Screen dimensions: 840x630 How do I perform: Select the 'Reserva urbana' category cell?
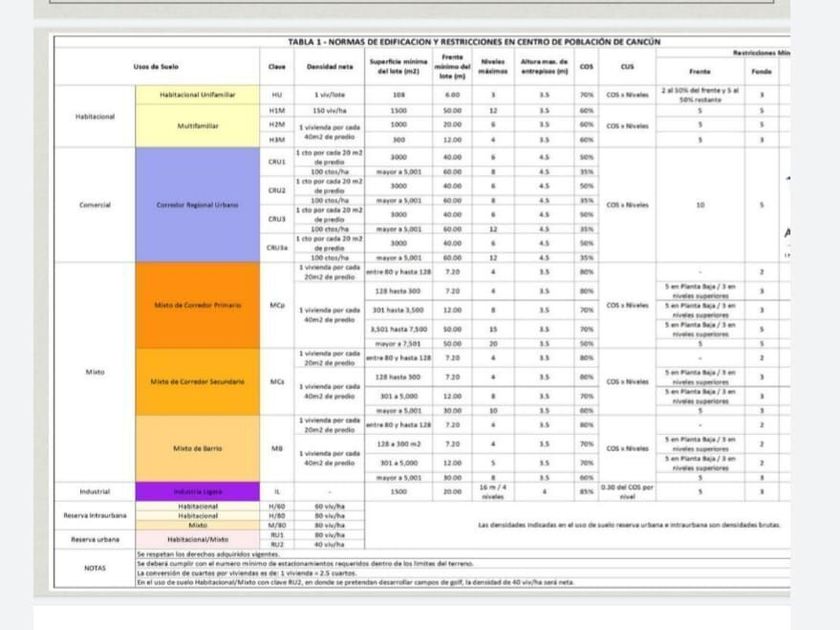(x=95, y=539)
